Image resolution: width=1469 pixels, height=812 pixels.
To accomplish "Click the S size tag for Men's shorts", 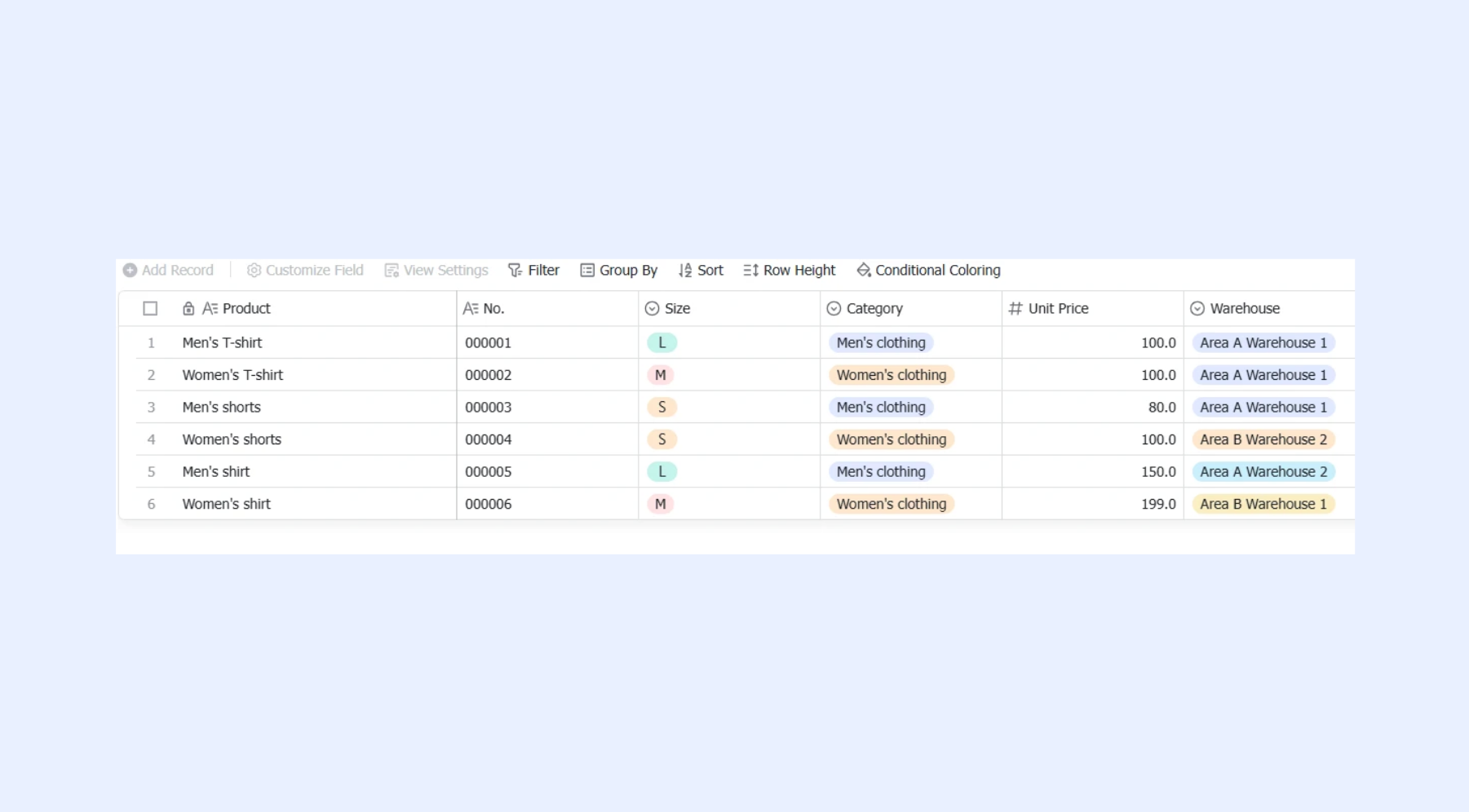I will [x=661, y=407].
